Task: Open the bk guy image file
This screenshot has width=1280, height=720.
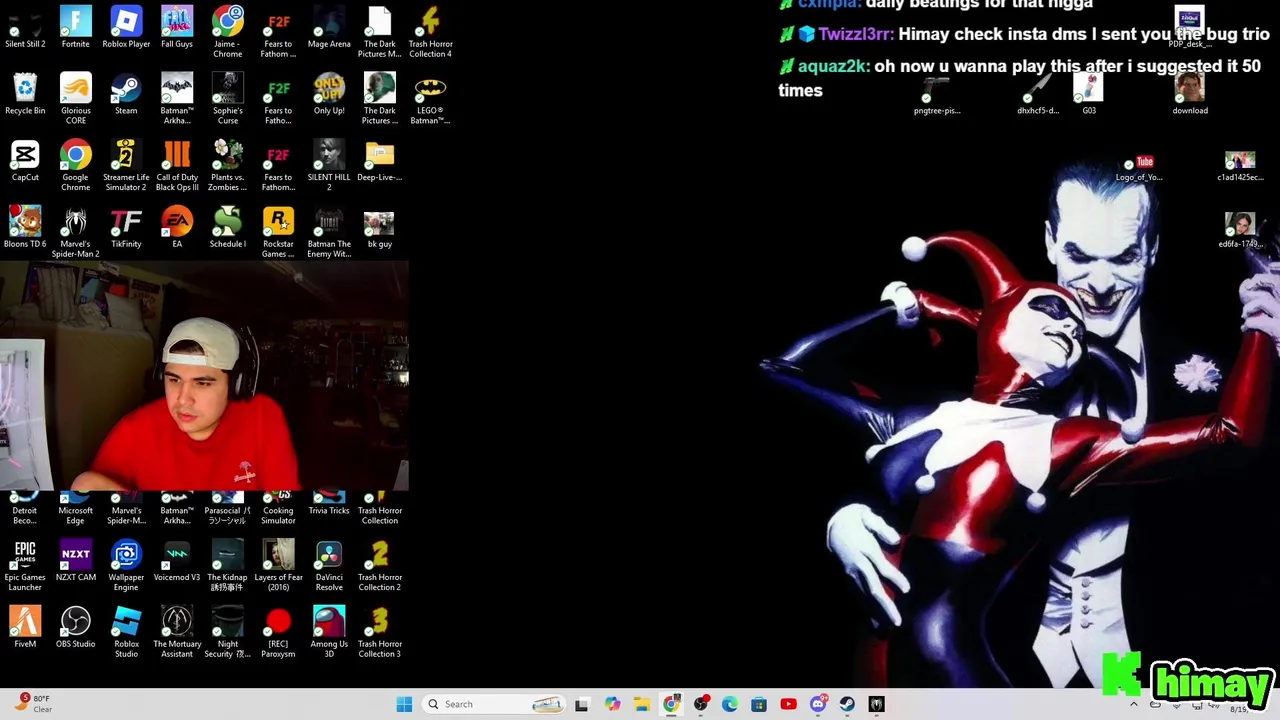Action: [380, 228]
